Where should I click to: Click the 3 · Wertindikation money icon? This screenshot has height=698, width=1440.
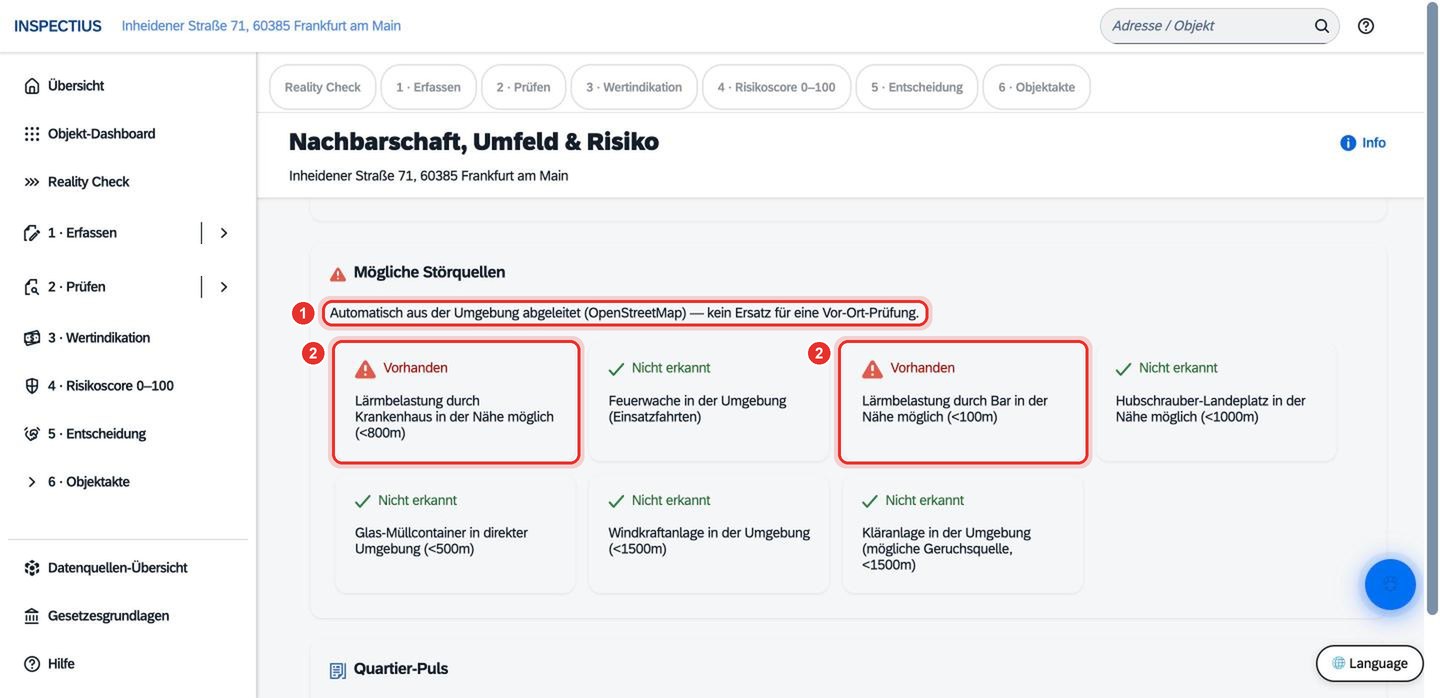tap(32, 338)
